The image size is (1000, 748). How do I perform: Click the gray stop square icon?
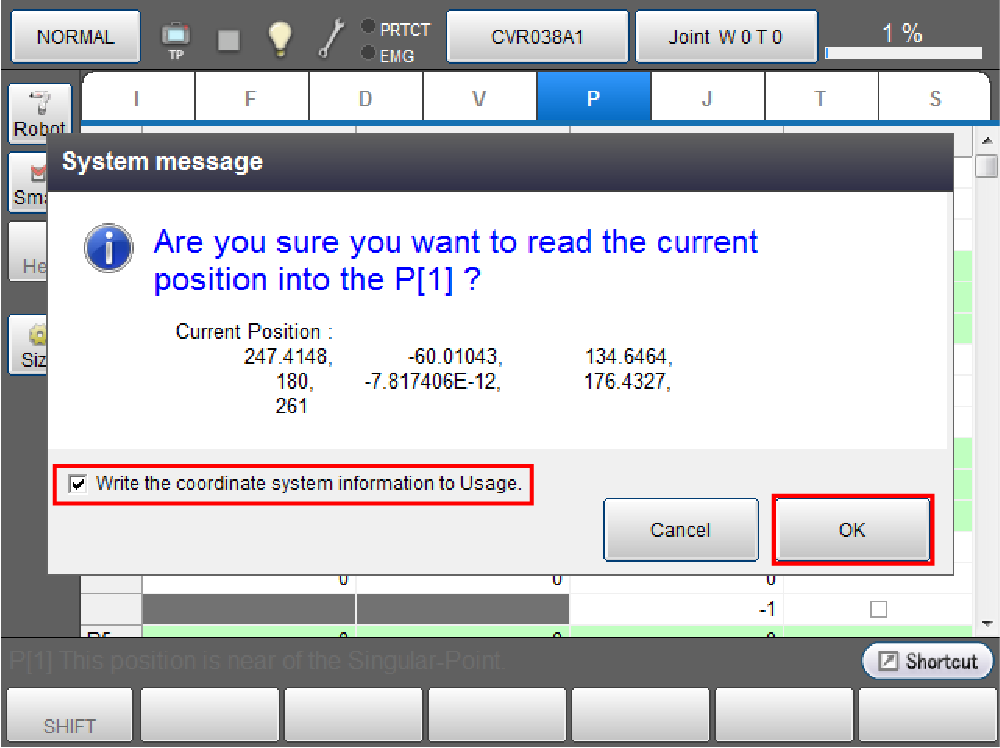click(x=229, y=39)
